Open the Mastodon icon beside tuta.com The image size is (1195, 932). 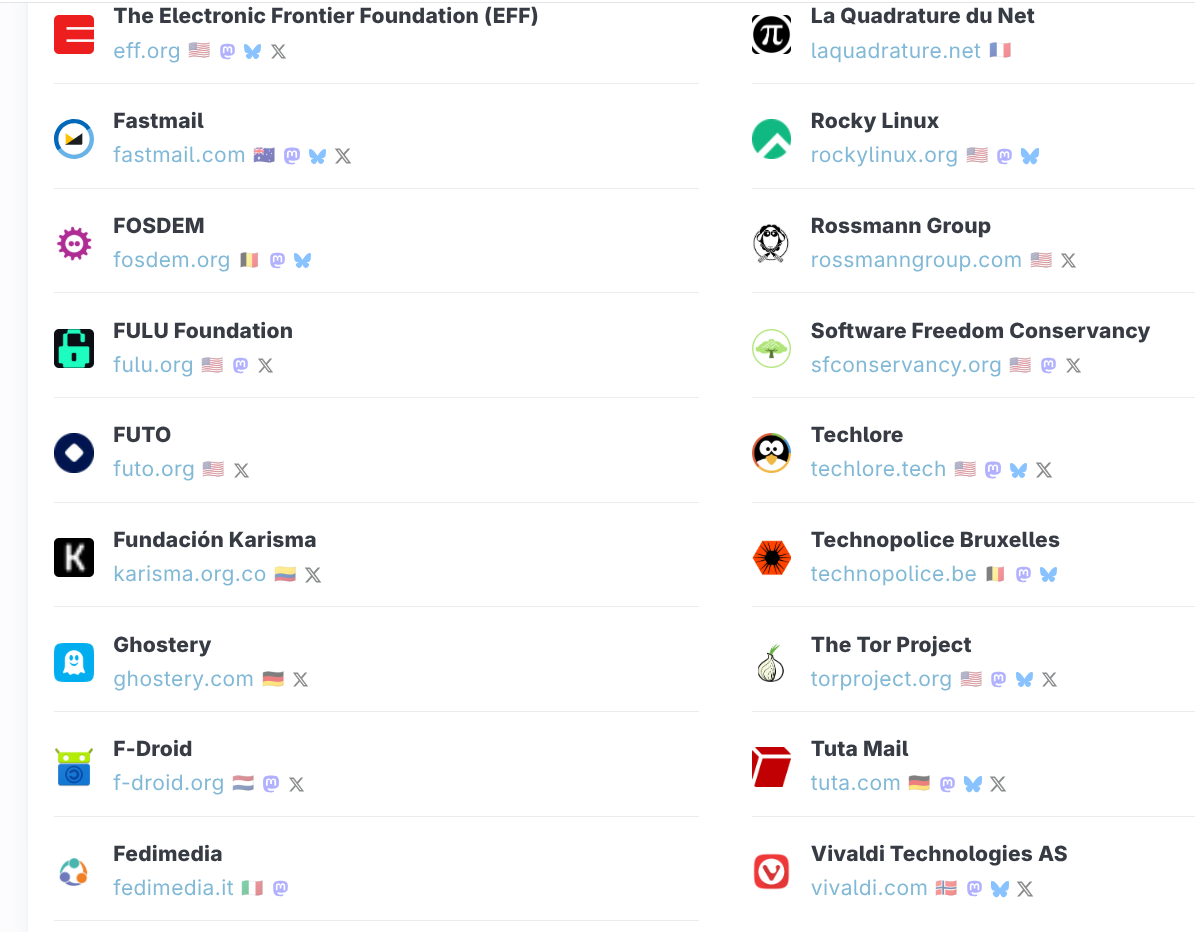pyautogui.click(x=947, y=784)
